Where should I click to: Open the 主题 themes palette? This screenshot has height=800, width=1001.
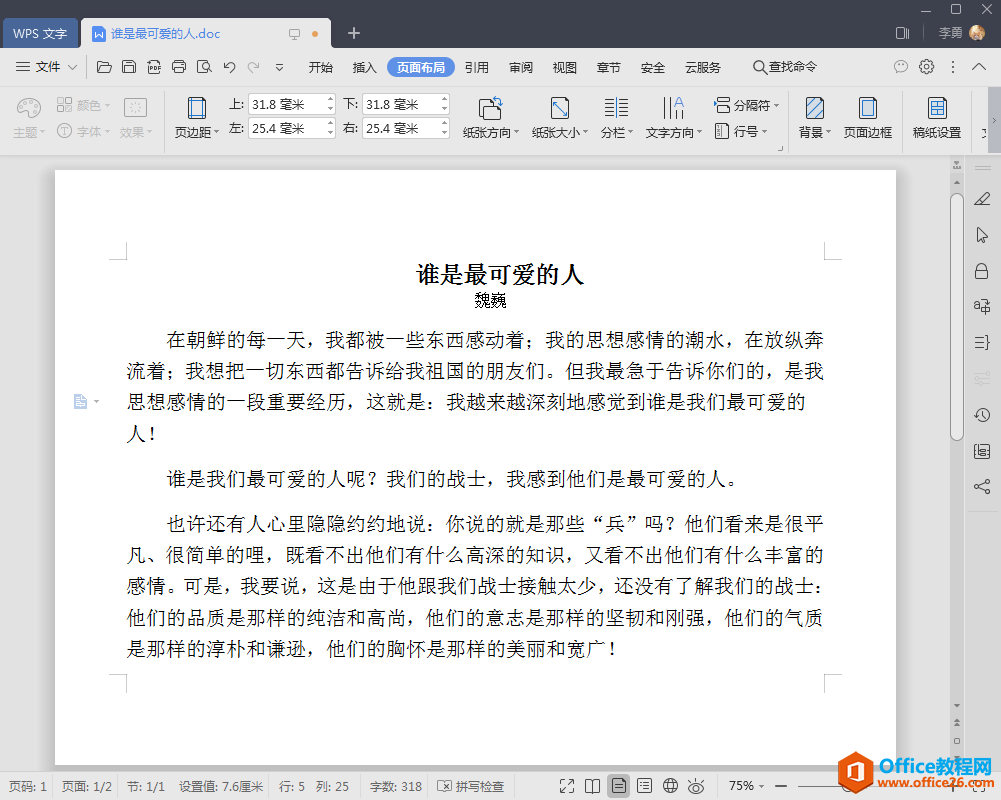click(x=29, y=117)
